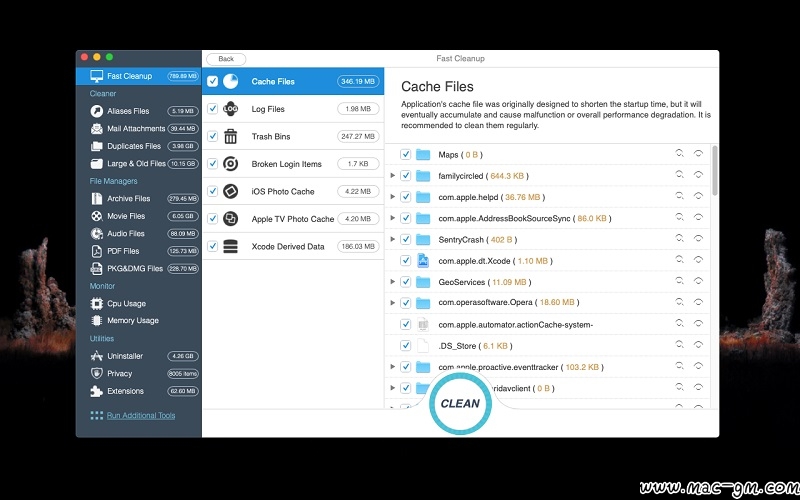The image size is (800, 500).
Task: Click the eye icon on .DS_Store row
Action: tap(698, 344)
